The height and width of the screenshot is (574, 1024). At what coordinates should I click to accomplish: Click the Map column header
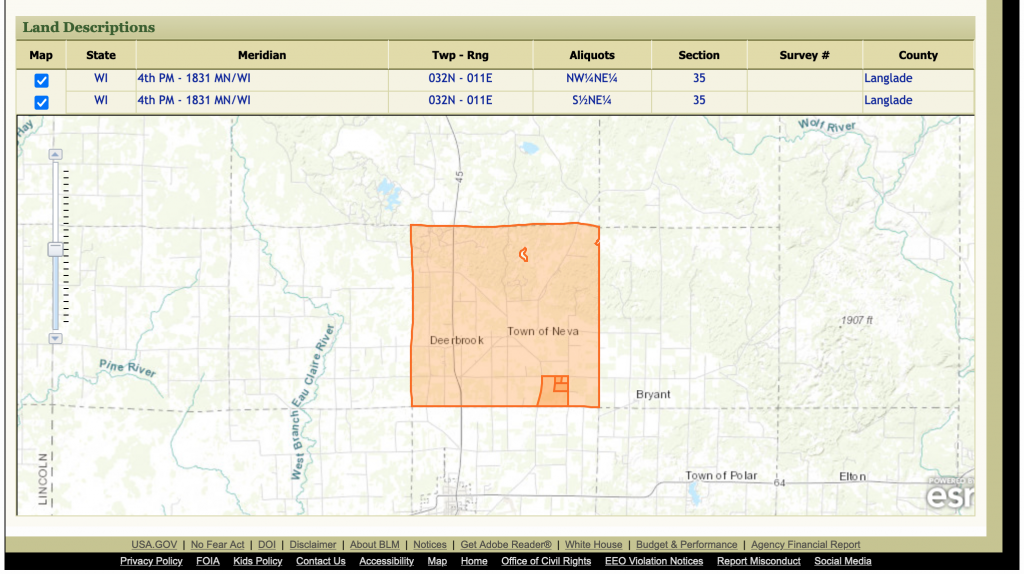pos(41,55)
